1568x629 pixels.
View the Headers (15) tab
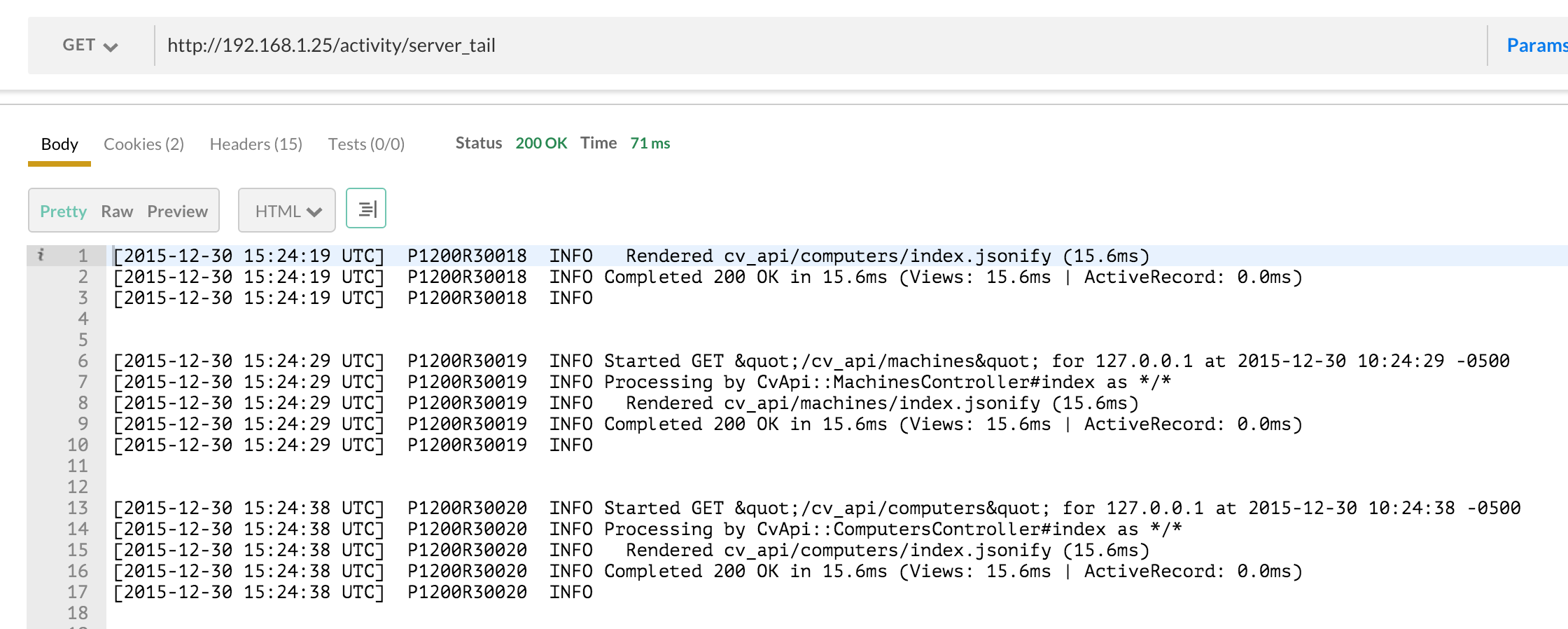coord(256,144)
